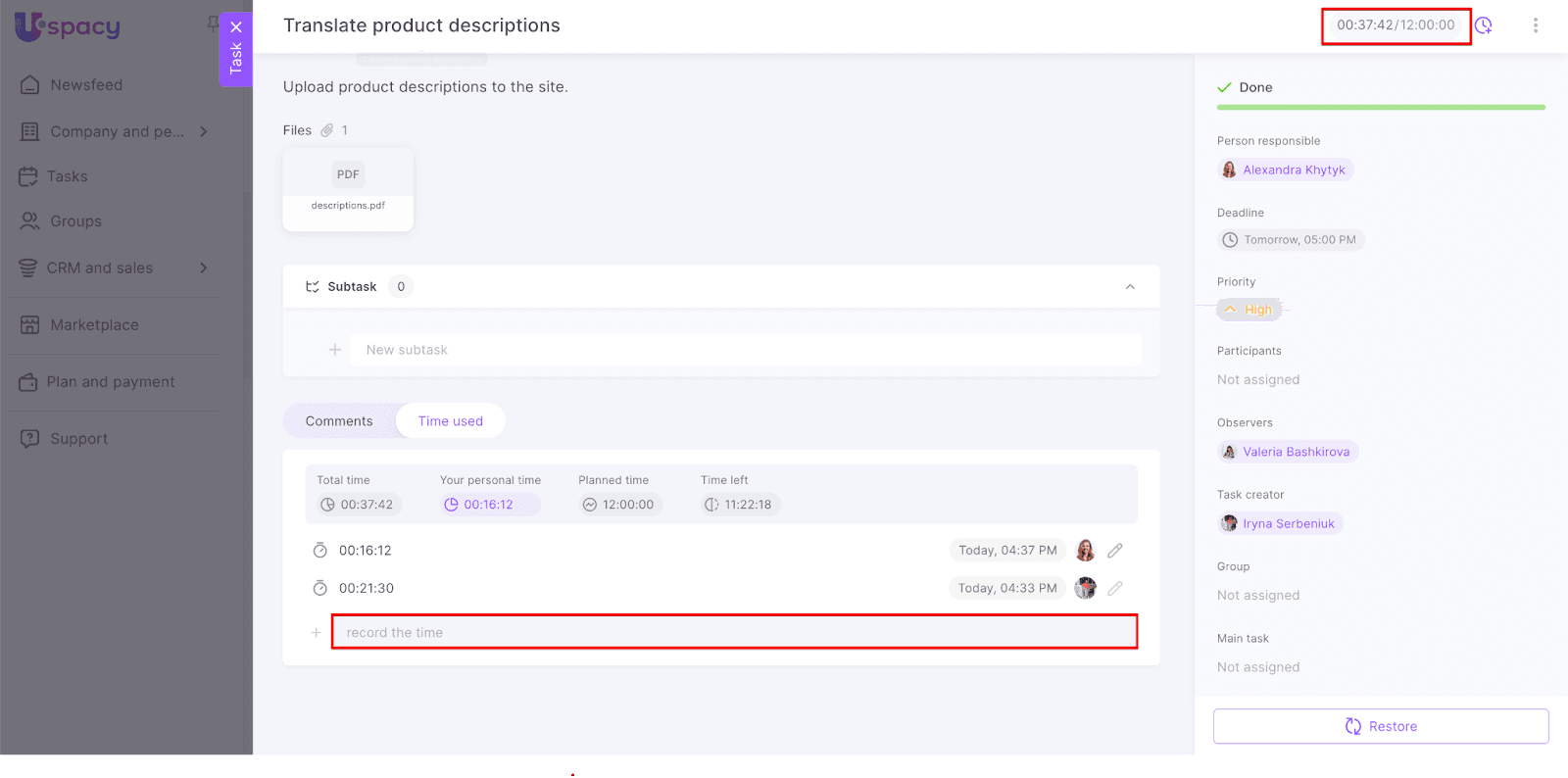Expand the CRM and sales submenu arrow
Viewport: 1568px width, 778px height.
[x=204, y=268]
